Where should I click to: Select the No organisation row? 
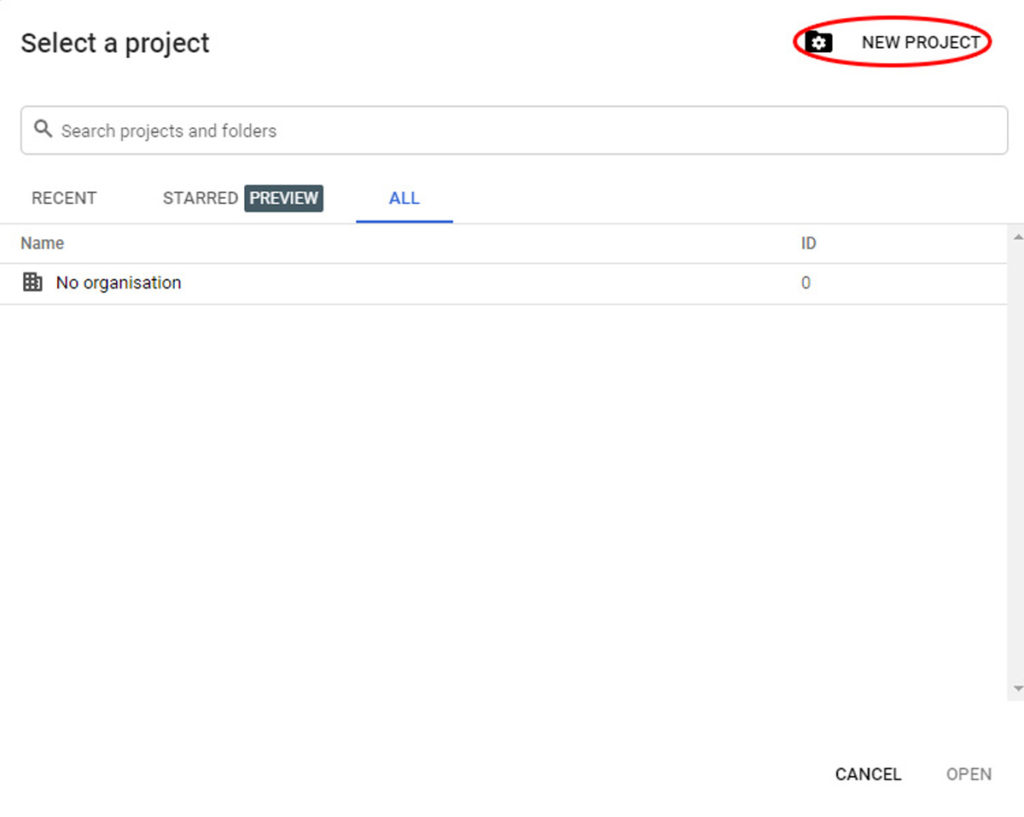pos(400,282)
